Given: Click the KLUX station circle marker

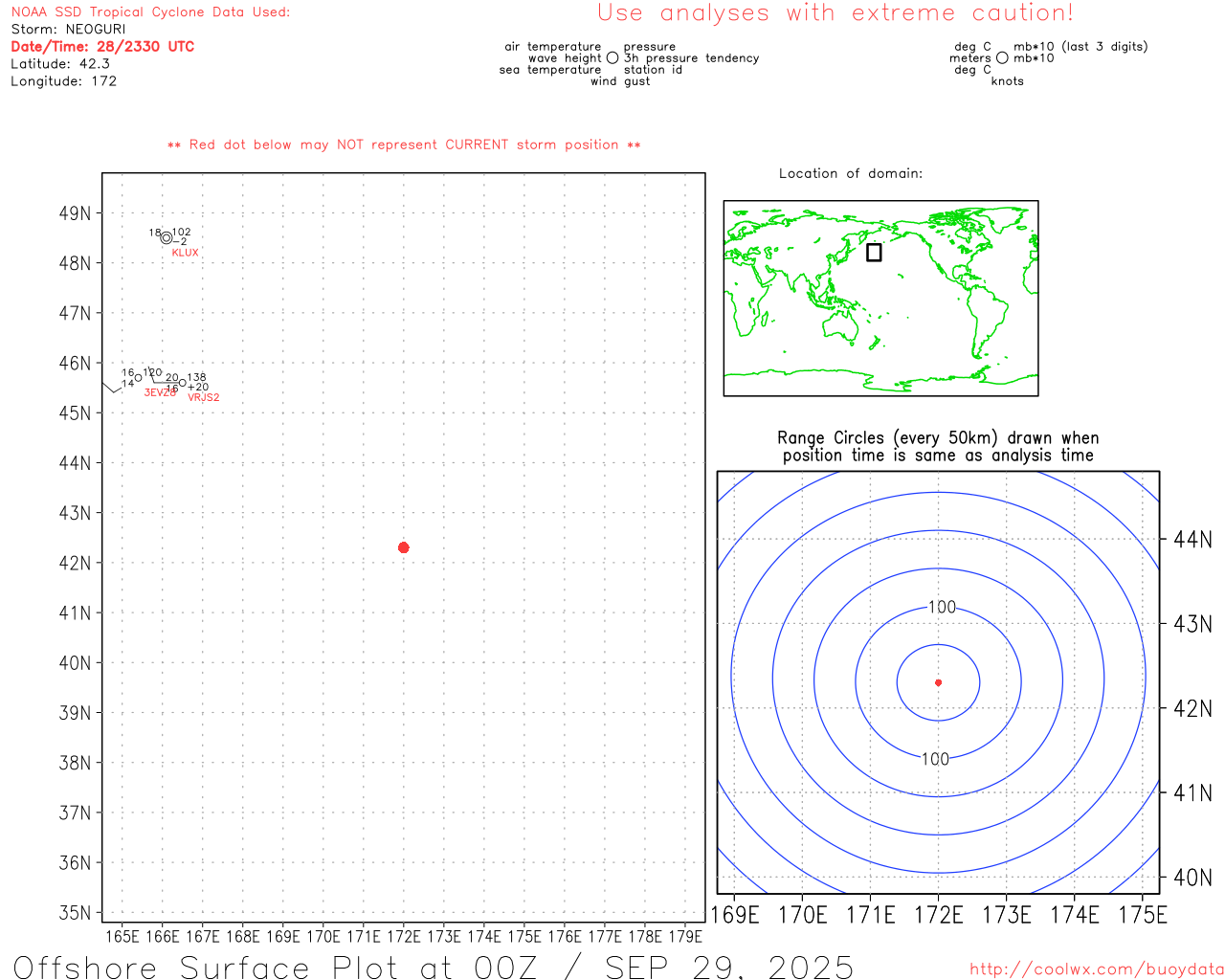Looking at the screenshot, I should pyautogui.click(x=167, y=237).
